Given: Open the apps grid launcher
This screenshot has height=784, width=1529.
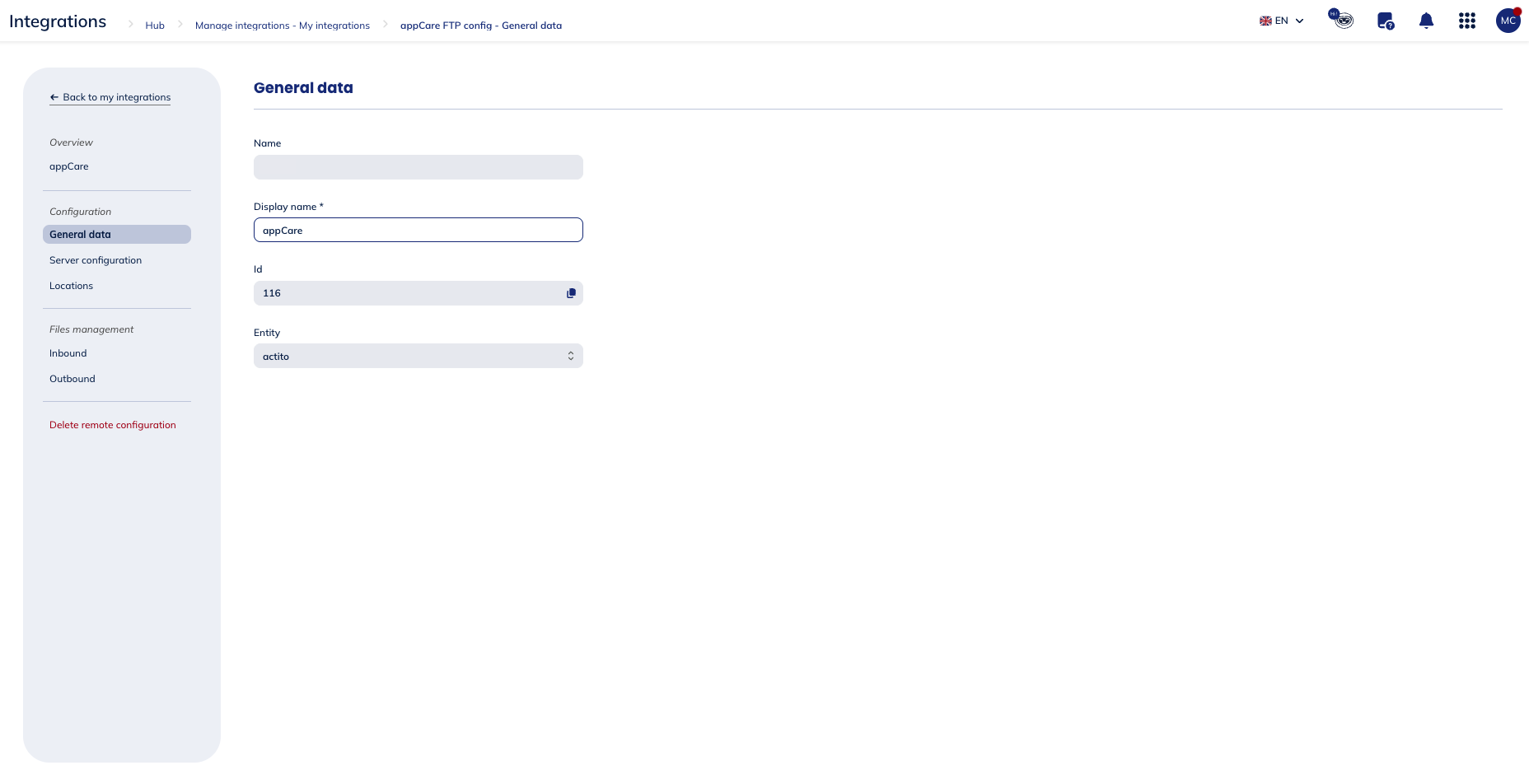Looking at the screenshot, I should (x=1466, y=21).
